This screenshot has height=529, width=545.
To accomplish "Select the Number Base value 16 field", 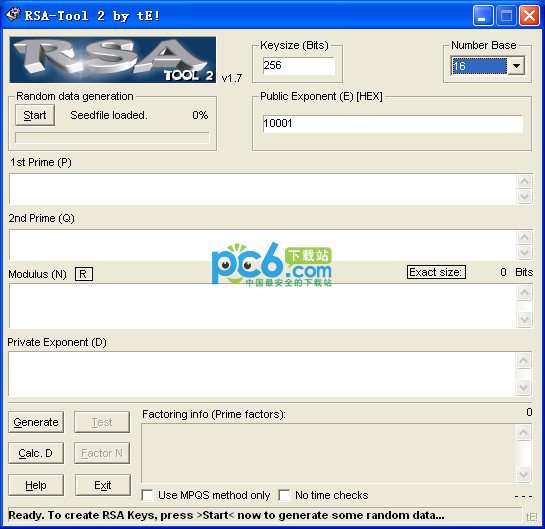I will click(x=479, y=66).
